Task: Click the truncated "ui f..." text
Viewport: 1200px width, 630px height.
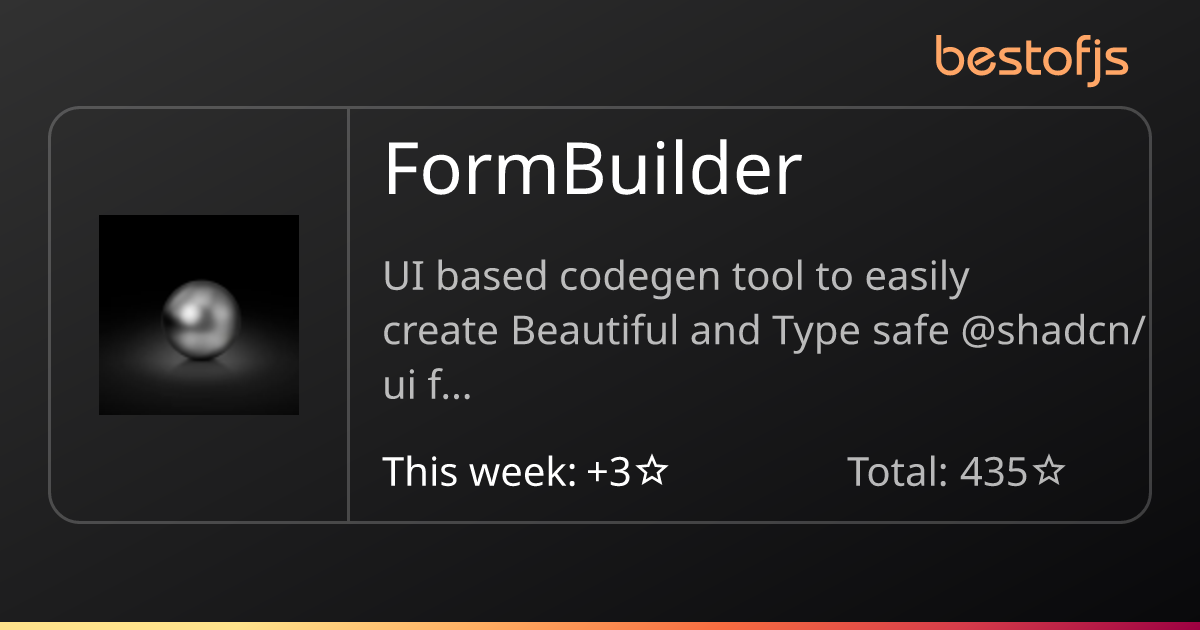Action: click(x=427, y=387)
